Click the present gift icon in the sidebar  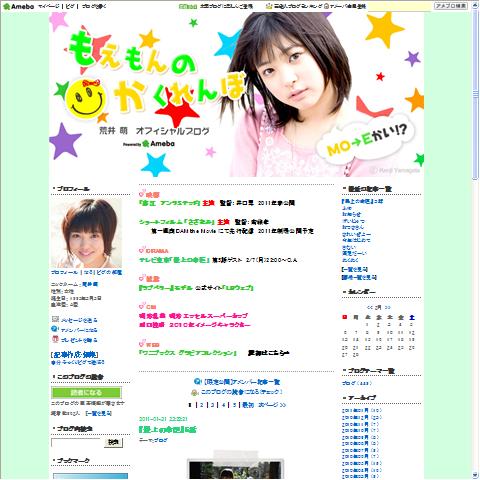coord(55,339)
